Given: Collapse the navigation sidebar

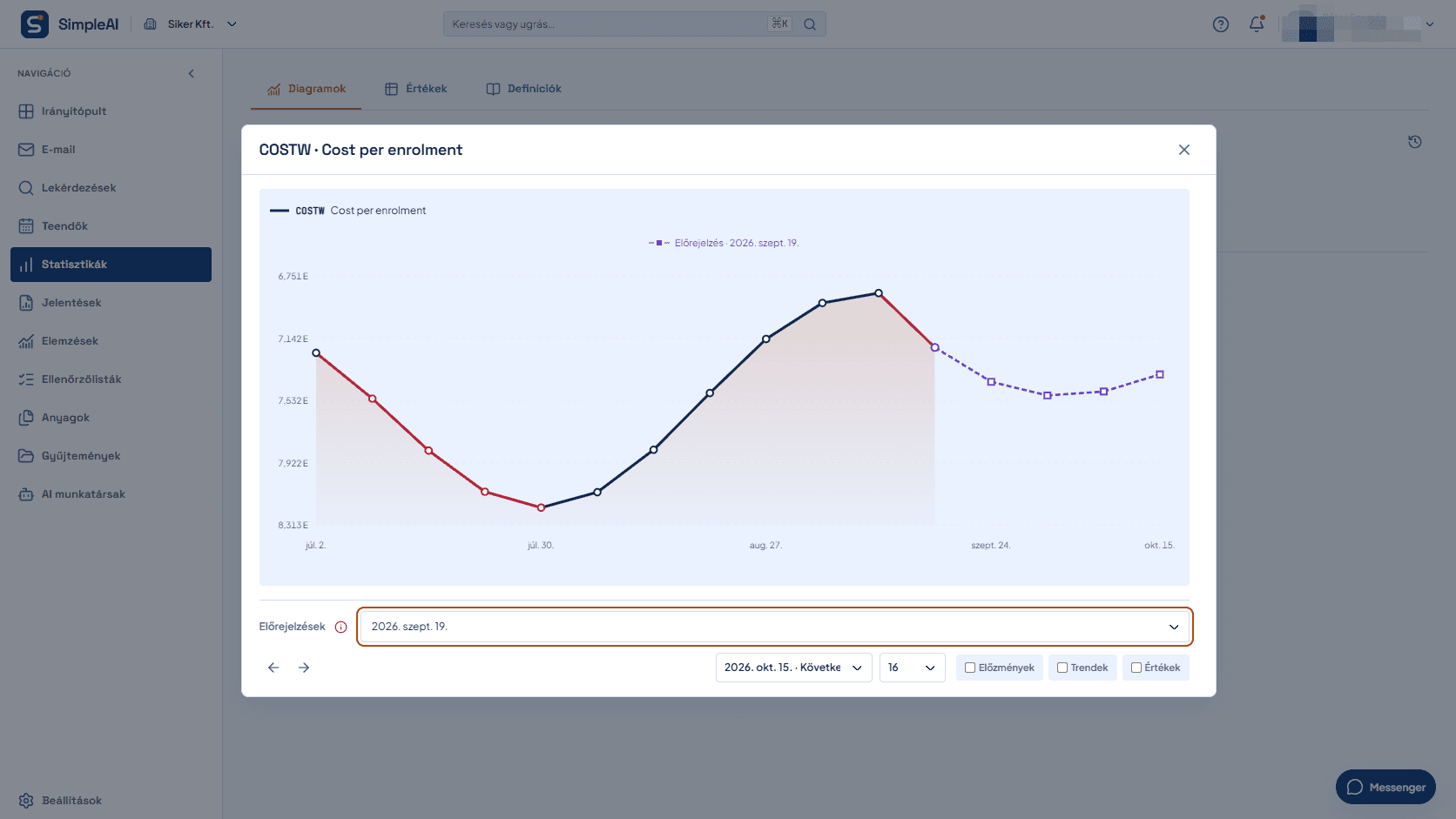Looking at the screenshot, I should tap(192, 73).
